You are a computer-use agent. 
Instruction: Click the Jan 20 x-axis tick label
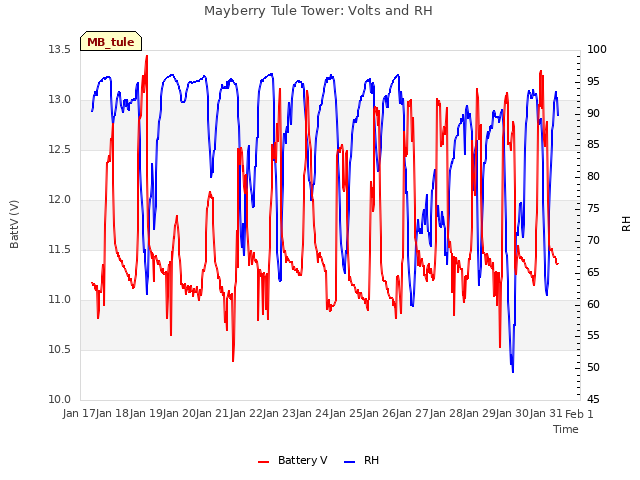coord(179,413)
